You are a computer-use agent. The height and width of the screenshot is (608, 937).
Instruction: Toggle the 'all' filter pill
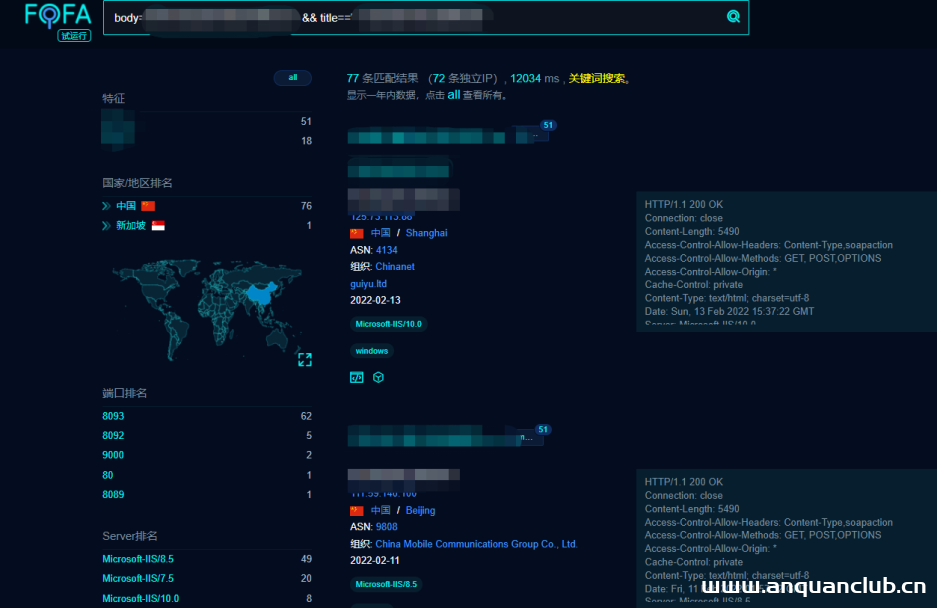[293, 77]
